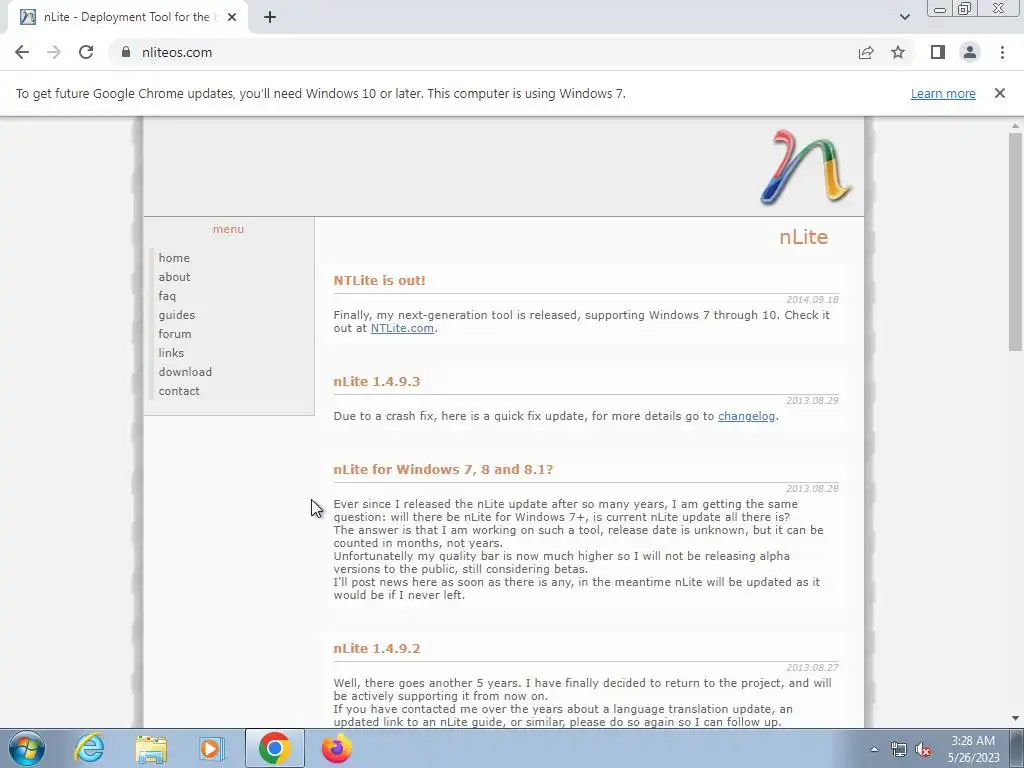Open the muted volume tray icon

click(923, 749)
